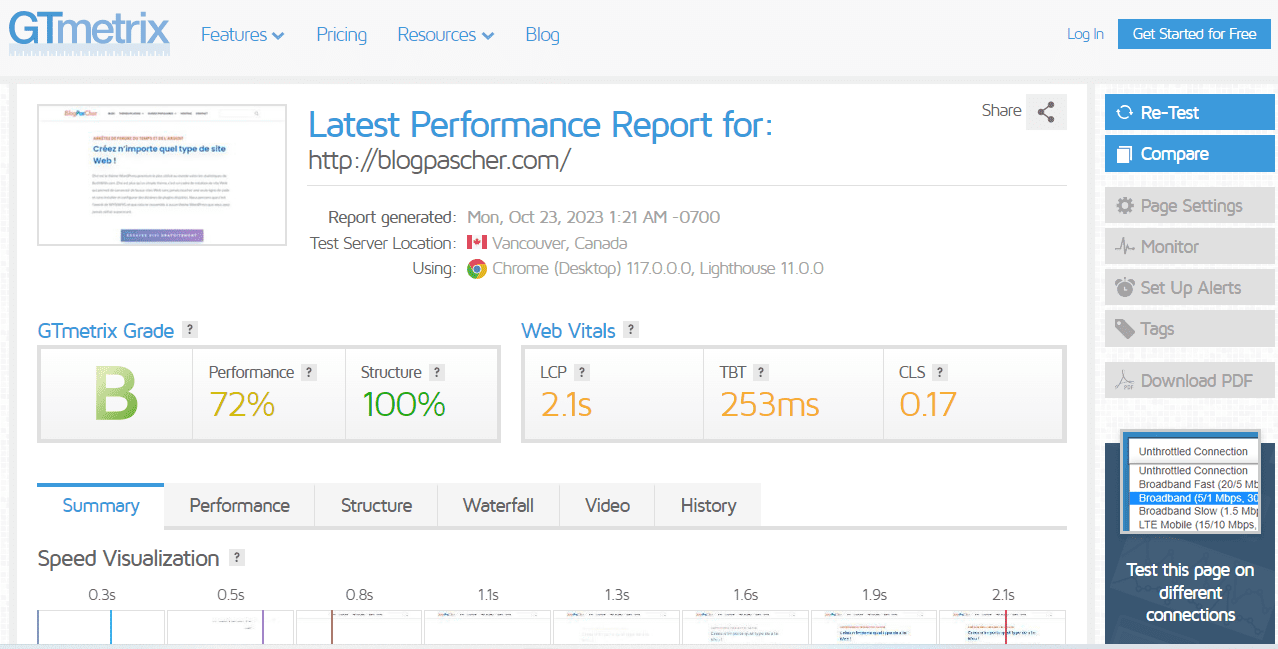
Task: Open Page Settings
Action: (1190, 206)
